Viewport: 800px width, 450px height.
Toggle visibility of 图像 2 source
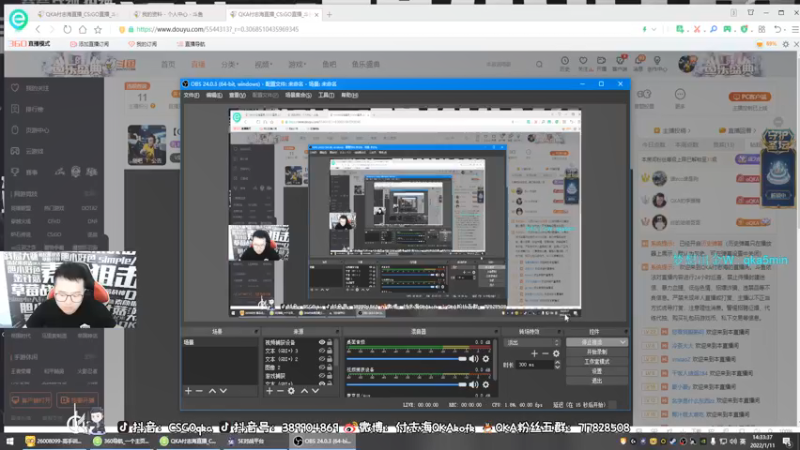coord(321,367)
